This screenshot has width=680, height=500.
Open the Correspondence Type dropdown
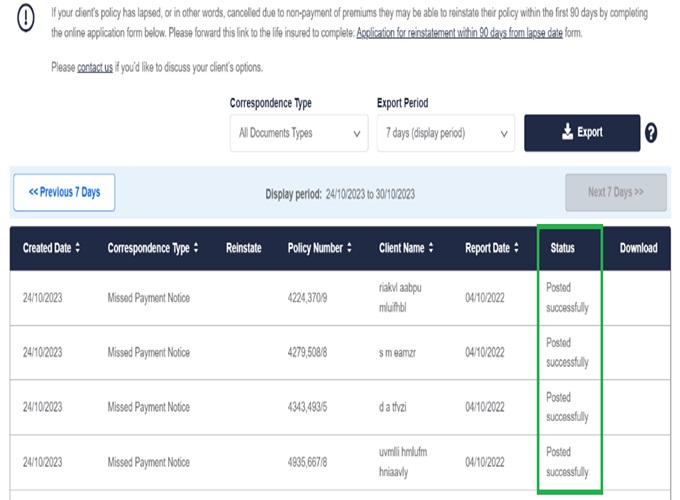click(x=299, y=133)
